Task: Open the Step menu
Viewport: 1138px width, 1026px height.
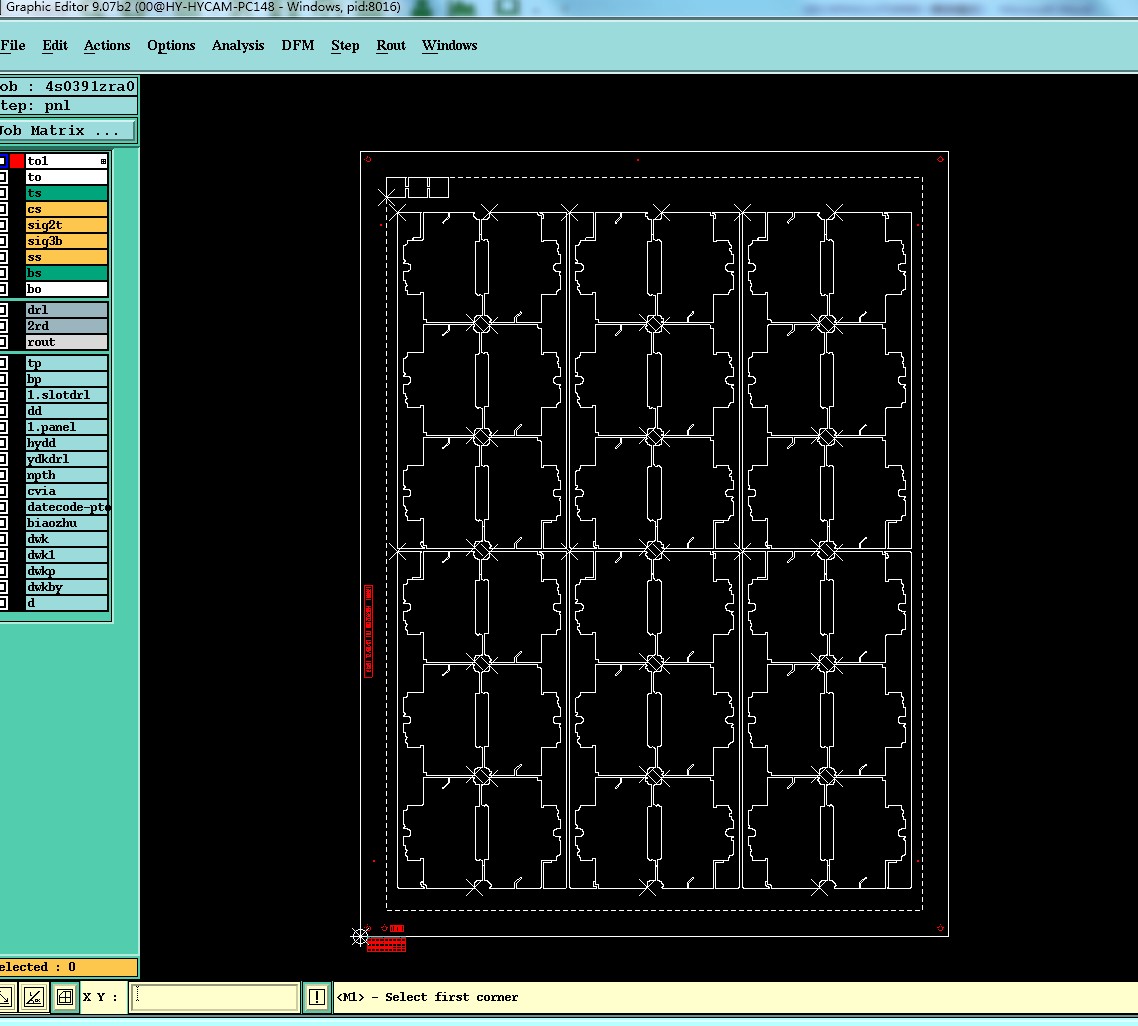Action: [345, 45]
